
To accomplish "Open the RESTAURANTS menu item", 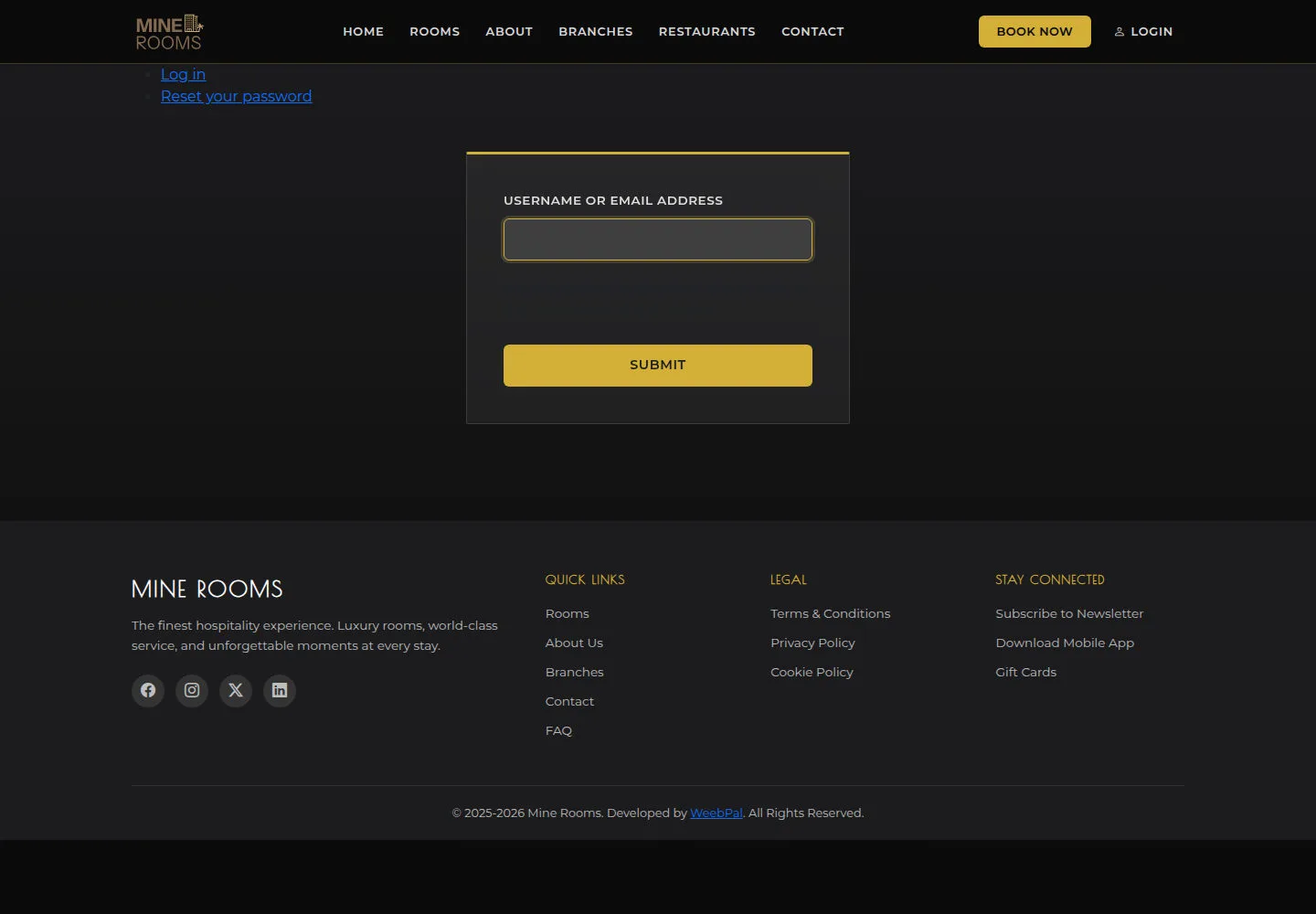I will 707,31.
